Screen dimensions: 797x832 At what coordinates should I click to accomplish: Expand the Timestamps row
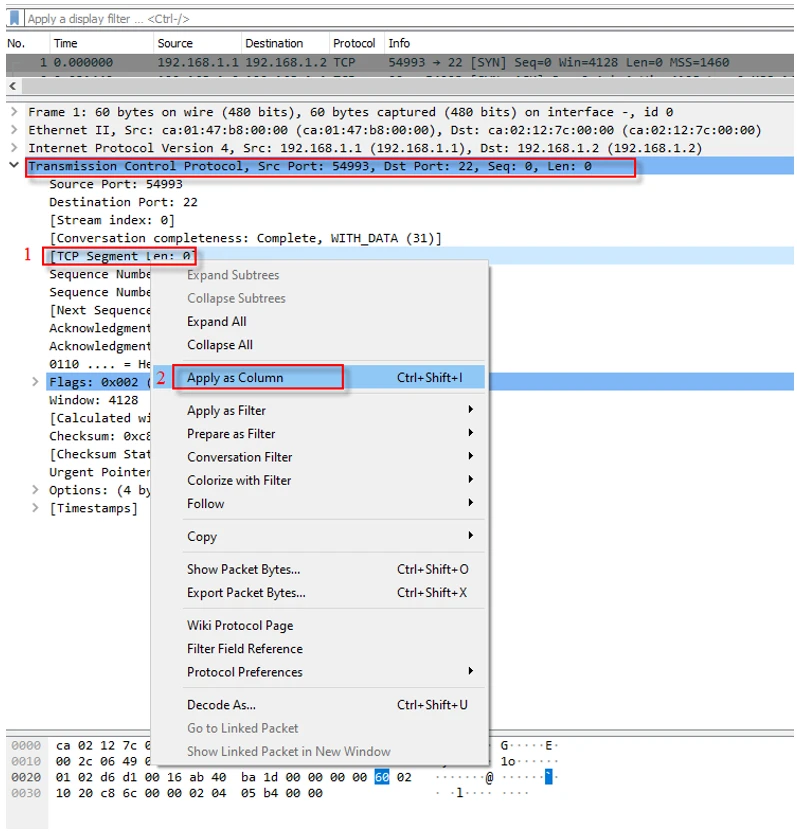(x=36, y=508)
